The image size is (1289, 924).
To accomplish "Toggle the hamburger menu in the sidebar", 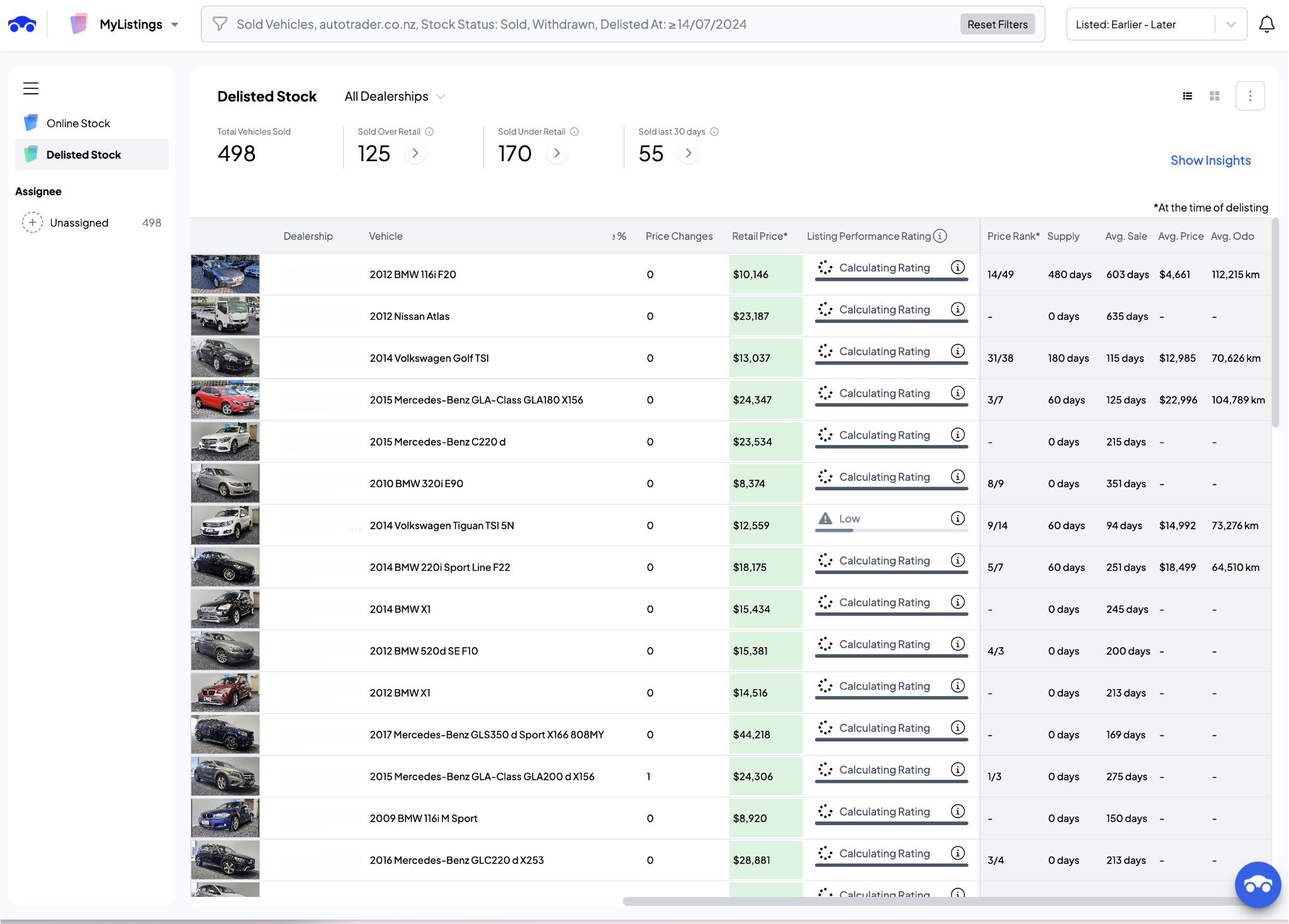I will [31, 89].
